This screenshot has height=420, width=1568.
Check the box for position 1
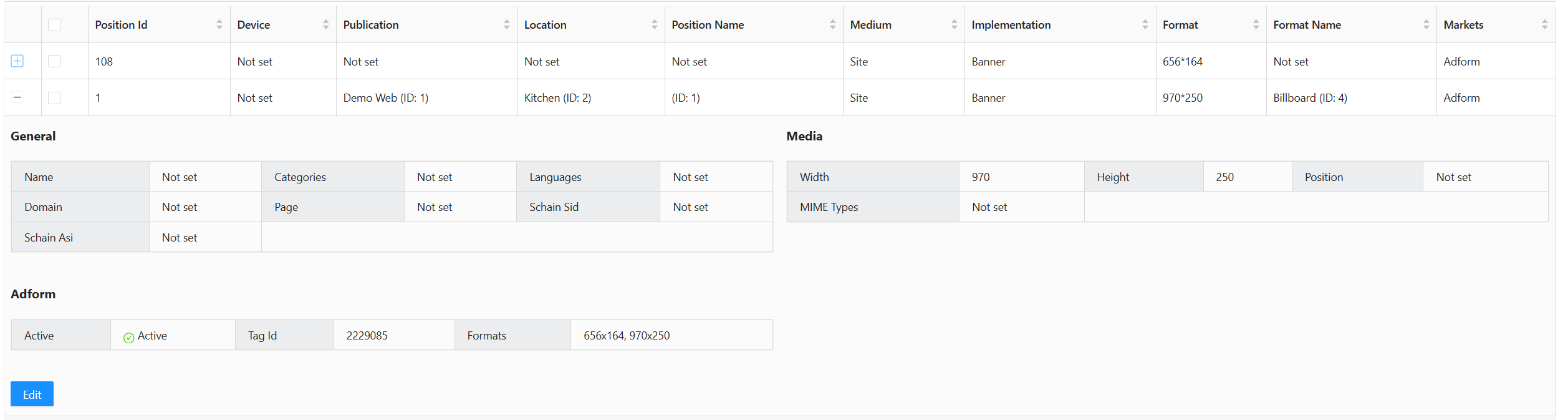tap(54, 98)
